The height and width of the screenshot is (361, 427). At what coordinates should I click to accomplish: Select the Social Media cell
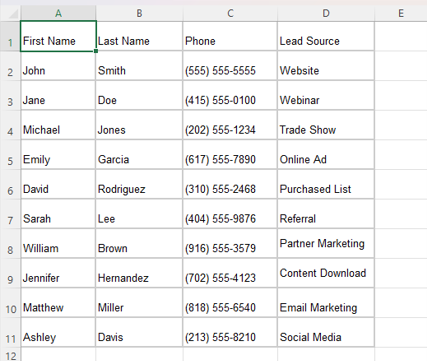point(326,332)
